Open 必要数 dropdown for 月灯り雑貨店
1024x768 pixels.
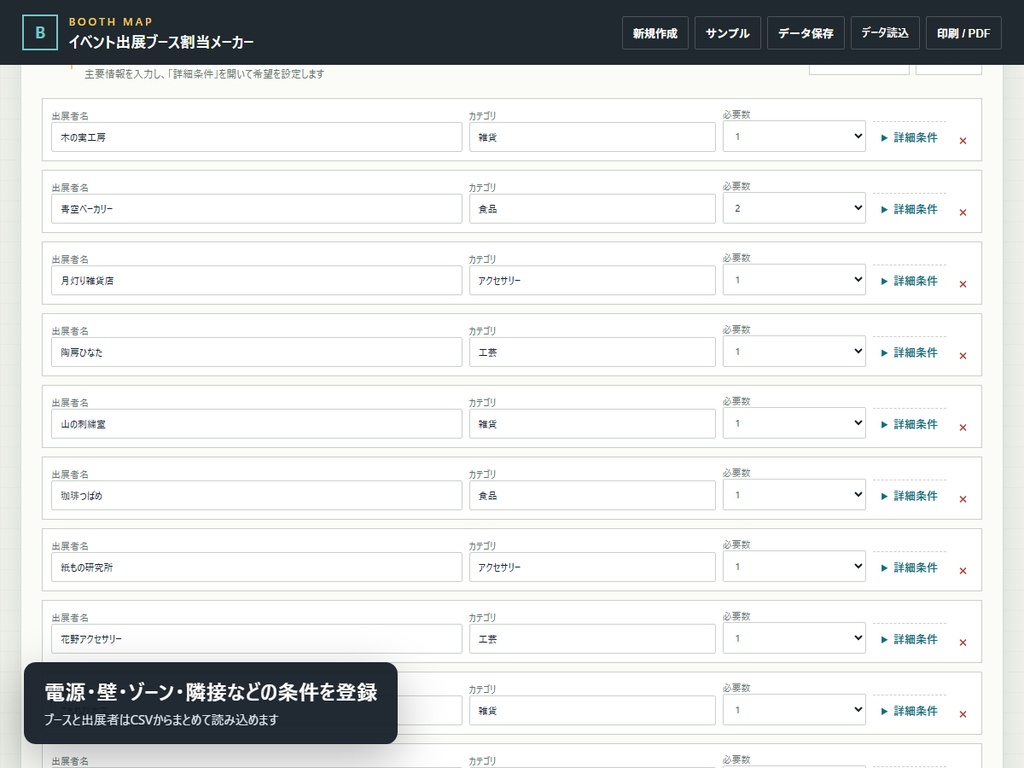[794, 280]
